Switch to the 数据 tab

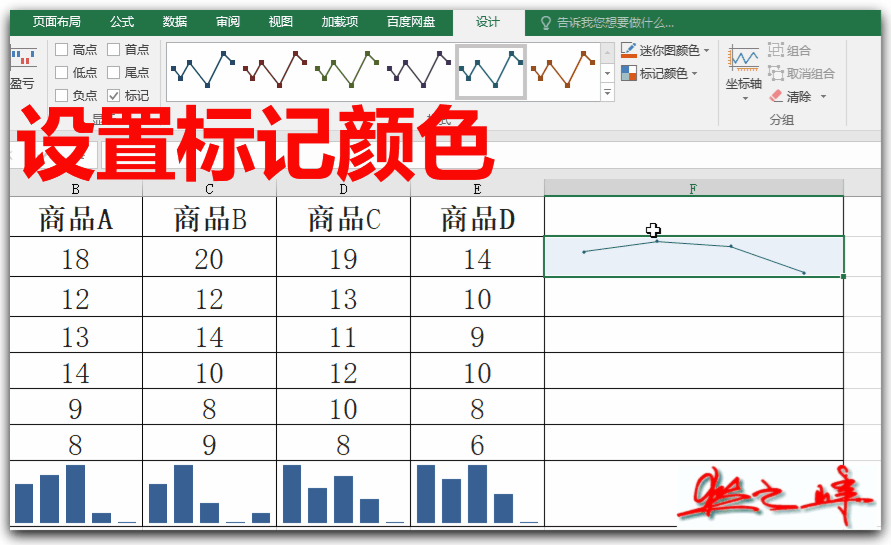coord(174,22)
